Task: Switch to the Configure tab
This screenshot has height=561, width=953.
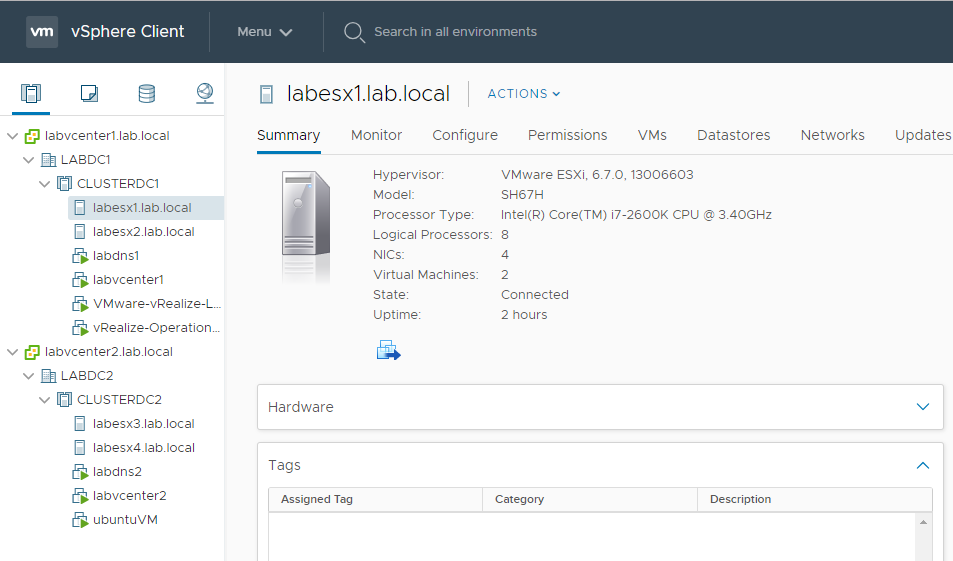Action: click(x=465, y=135)
